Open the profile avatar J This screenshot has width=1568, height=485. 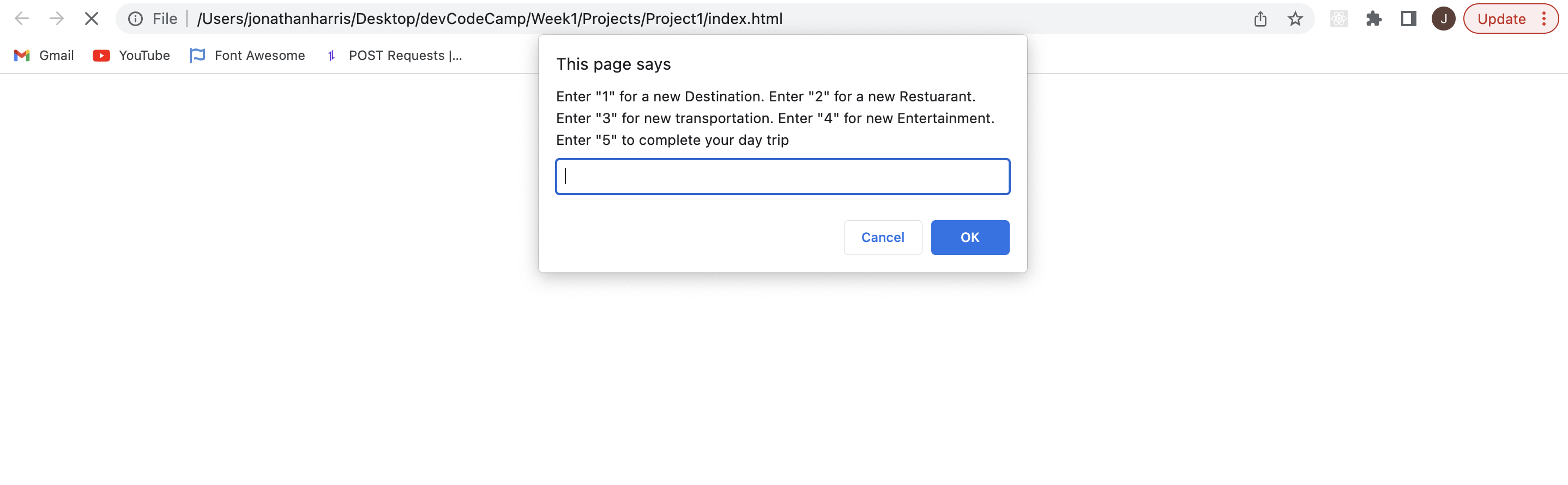pos(1443,19)
